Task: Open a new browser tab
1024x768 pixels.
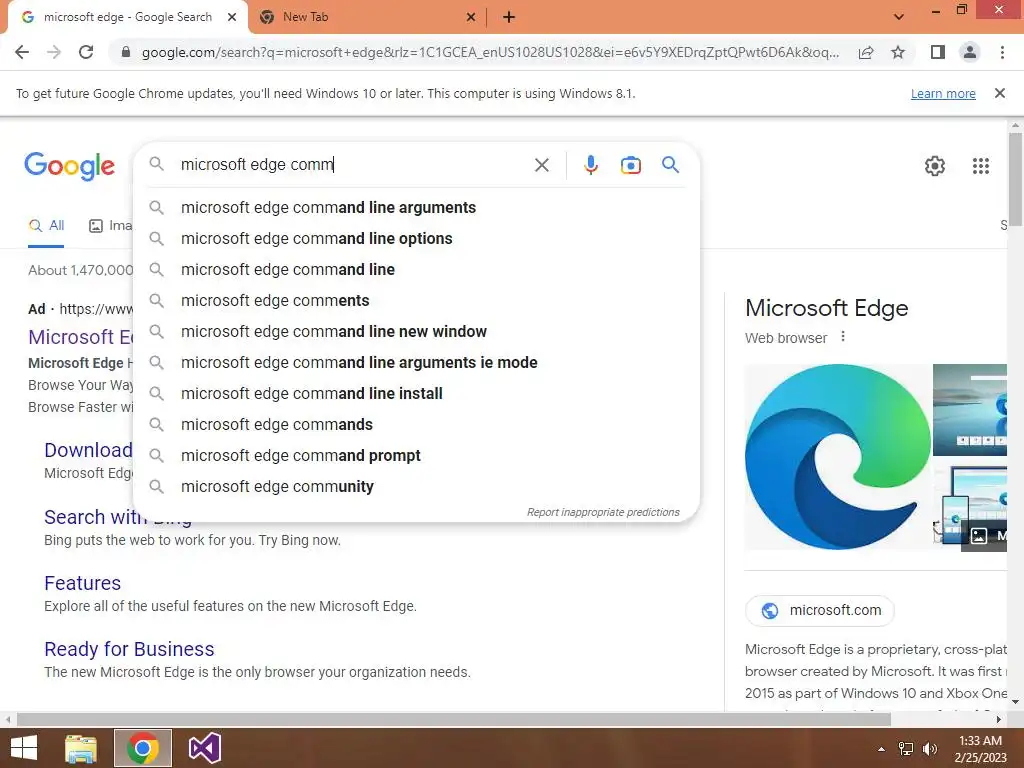Action: [509, 17]
